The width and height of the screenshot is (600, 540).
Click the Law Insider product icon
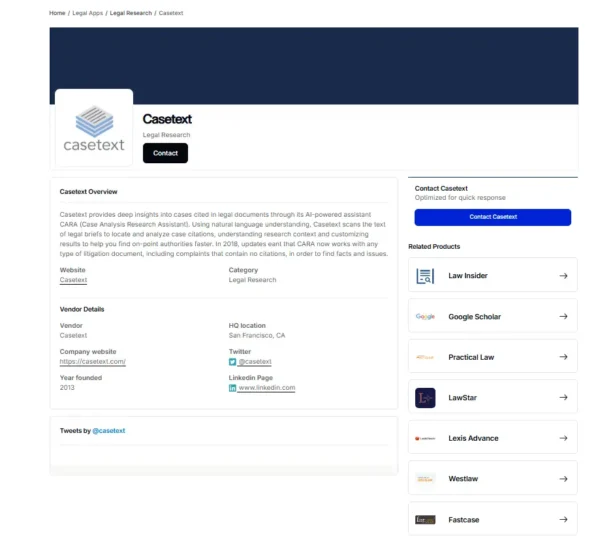(x=425, y=276)
